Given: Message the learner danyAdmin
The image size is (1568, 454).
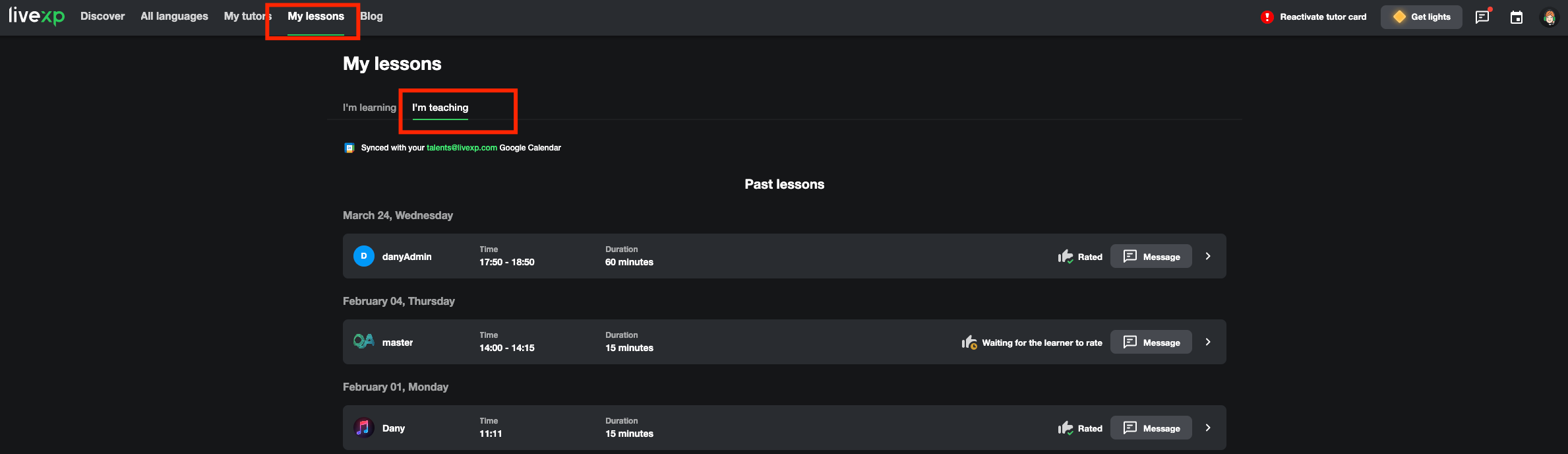Looking at the screenshot, I should coord(1151,257).
